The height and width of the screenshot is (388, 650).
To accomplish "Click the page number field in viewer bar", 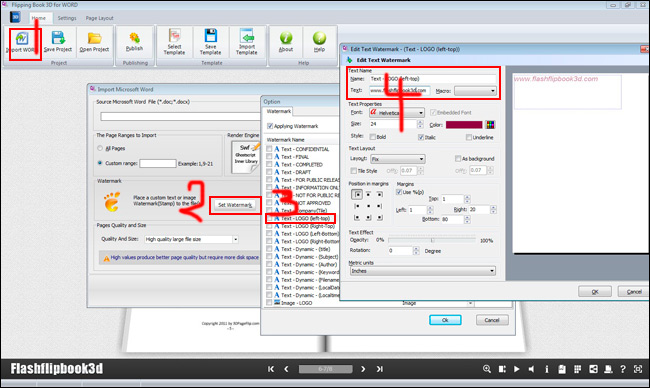I will click(x=325, y=369).
